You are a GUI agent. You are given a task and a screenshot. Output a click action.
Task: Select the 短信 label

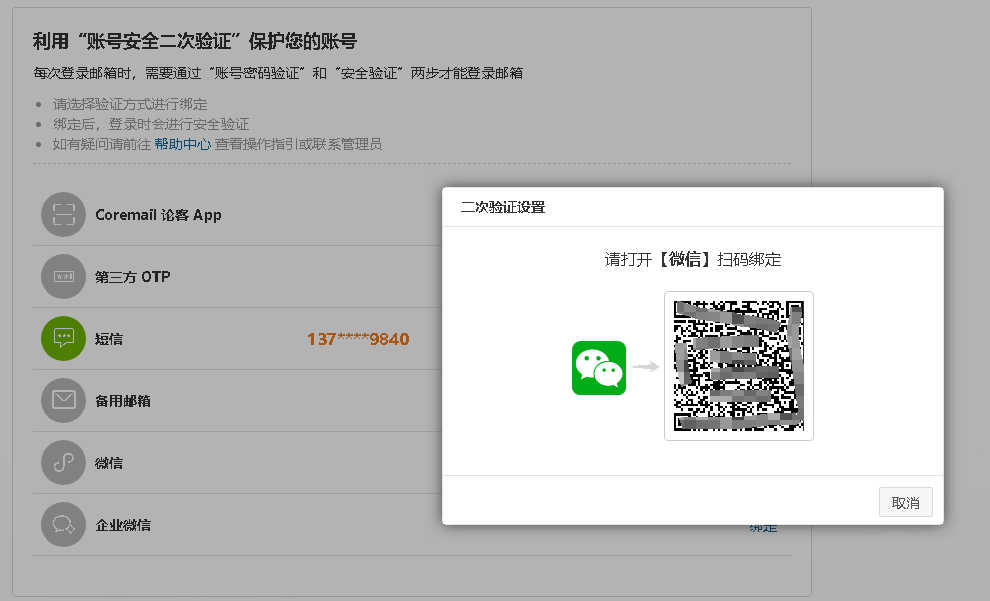[109, 339]
